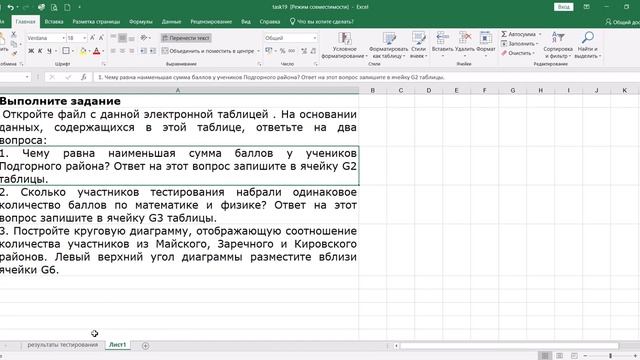The image size is (640, 360).
Task: Open the font size dropdown
Action: tap(84, 38)
